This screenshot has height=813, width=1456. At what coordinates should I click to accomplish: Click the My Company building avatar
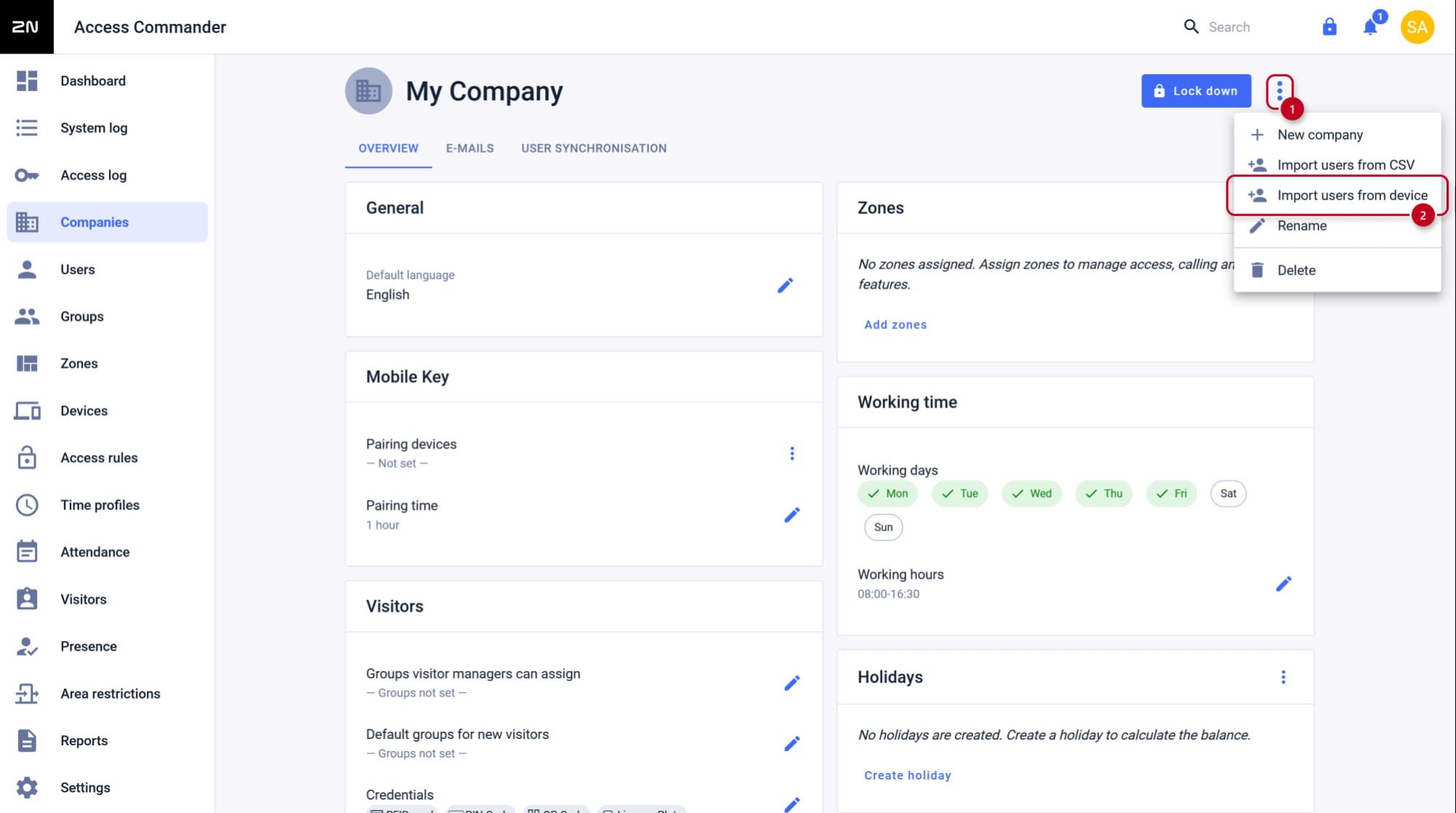368,91
